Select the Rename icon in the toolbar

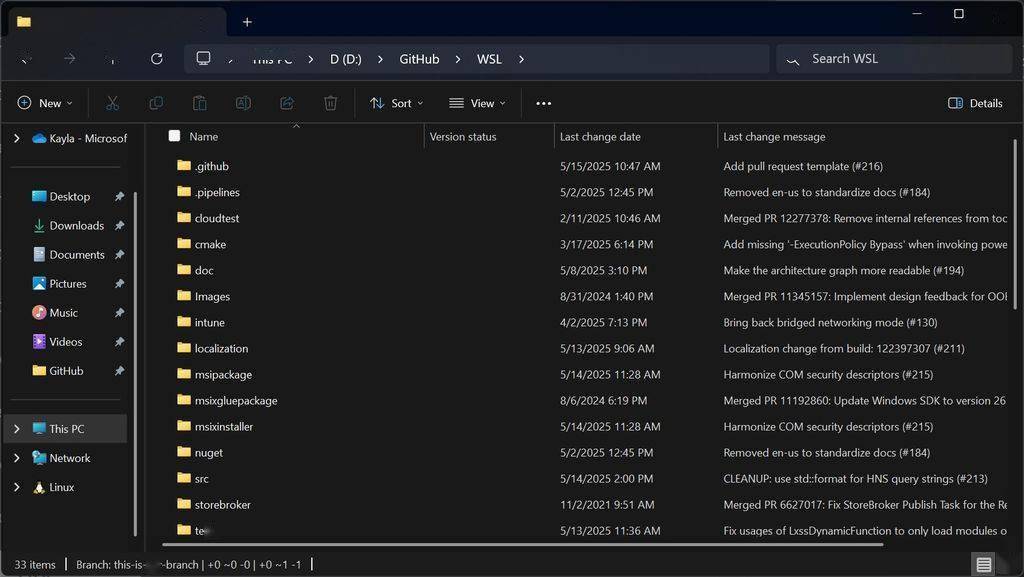[242, 103]
